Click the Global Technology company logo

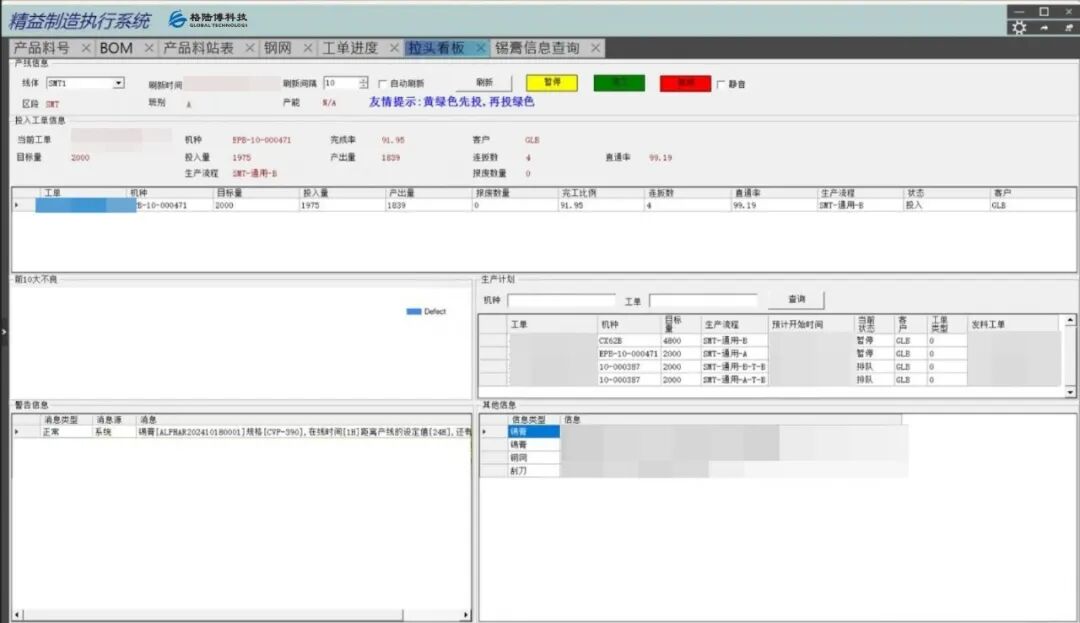[x=208, y=19]
